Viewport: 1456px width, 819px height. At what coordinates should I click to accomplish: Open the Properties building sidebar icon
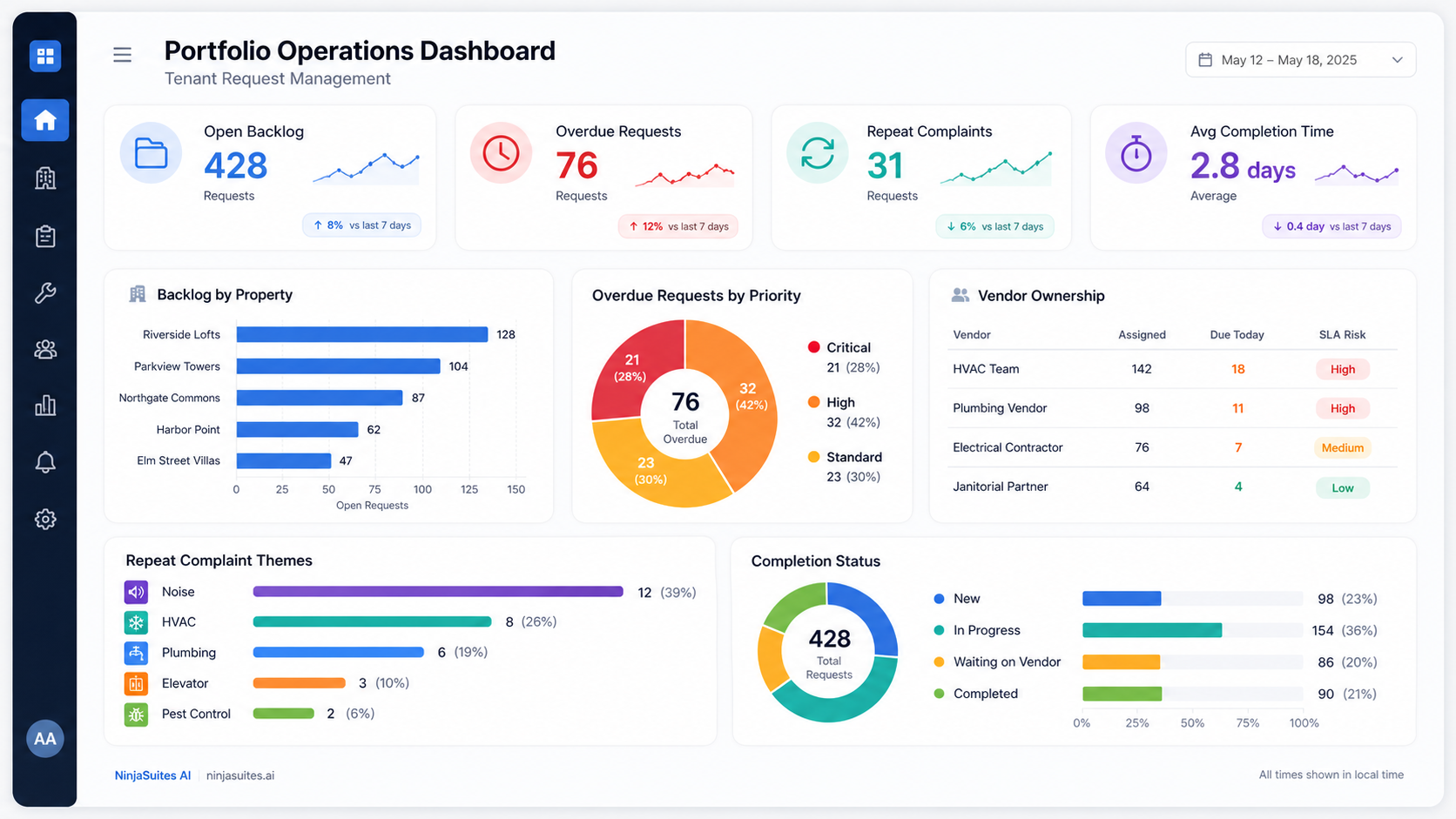(45, 178)
